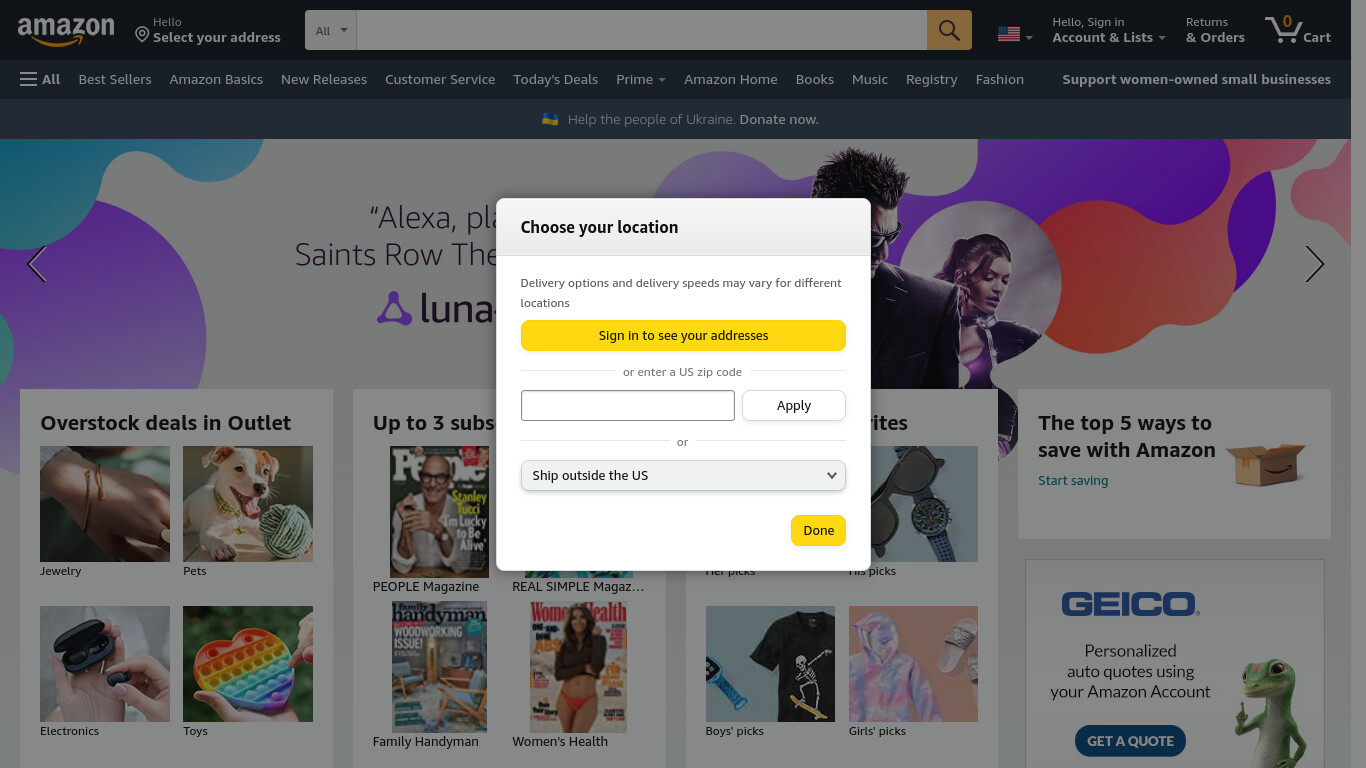Open the shopping cart icon
This screenshot has width=1366, height=768.
pos(1297,30)
